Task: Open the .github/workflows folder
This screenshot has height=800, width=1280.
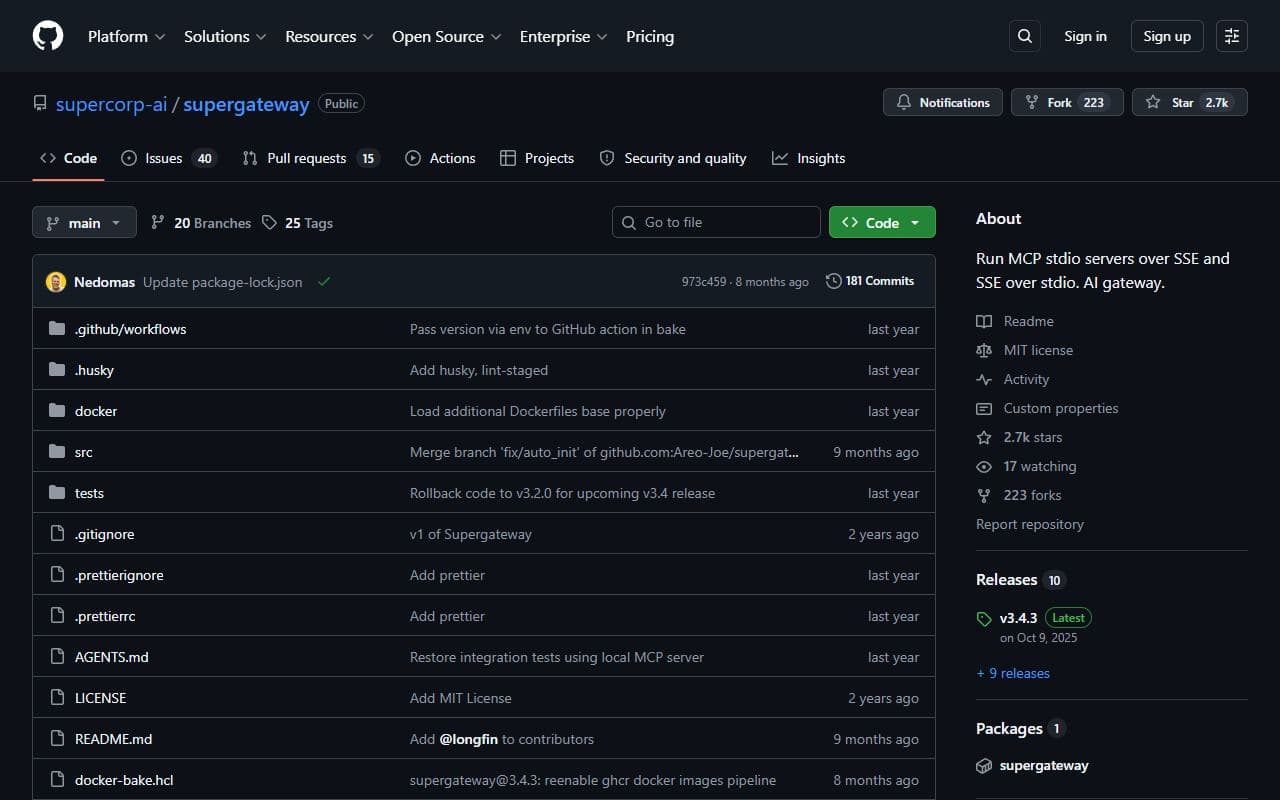Action: [x=130, y=329]
